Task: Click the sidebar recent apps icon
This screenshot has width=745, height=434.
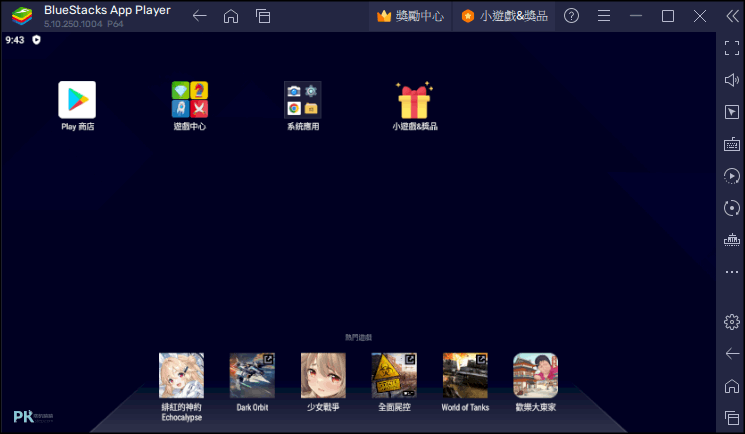Action: pyautogui.click(x=732, y=418)
